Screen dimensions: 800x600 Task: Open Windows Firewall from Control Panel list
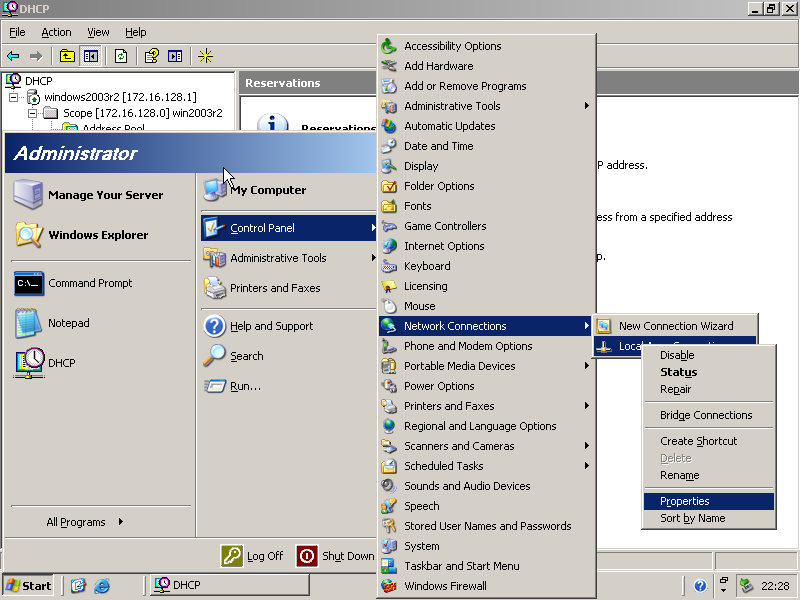click(x=445, y=586)
